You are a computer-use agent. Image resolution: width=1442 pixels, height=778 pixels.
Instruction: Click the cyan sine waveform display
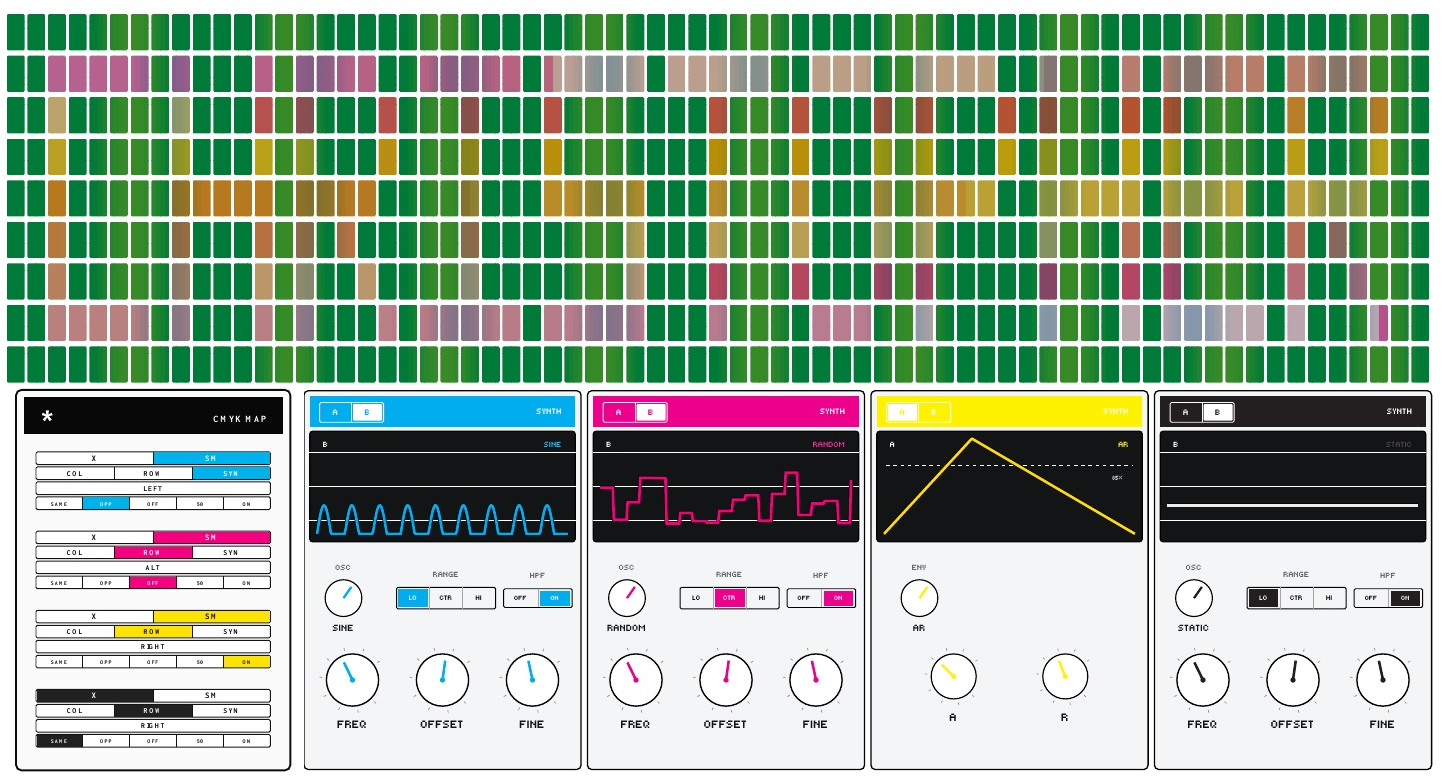click(442, 487)
